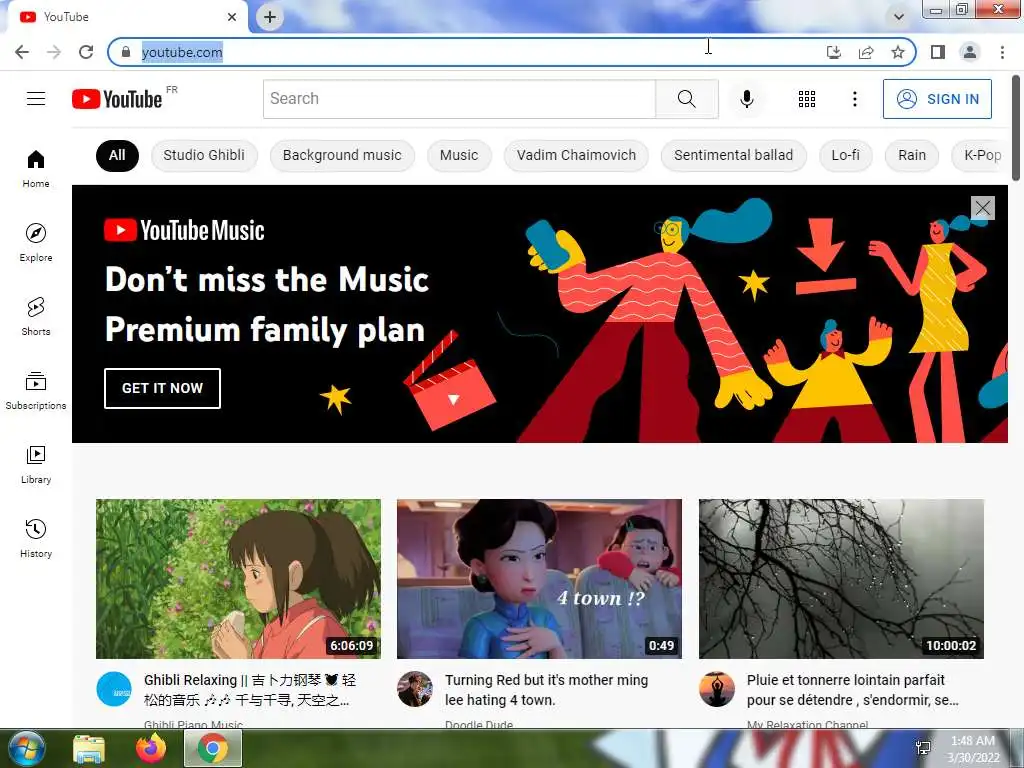This screenshot has height=768, width=1024.
Task: Click the install app icon in the address bar
Action: click(834, 52)
